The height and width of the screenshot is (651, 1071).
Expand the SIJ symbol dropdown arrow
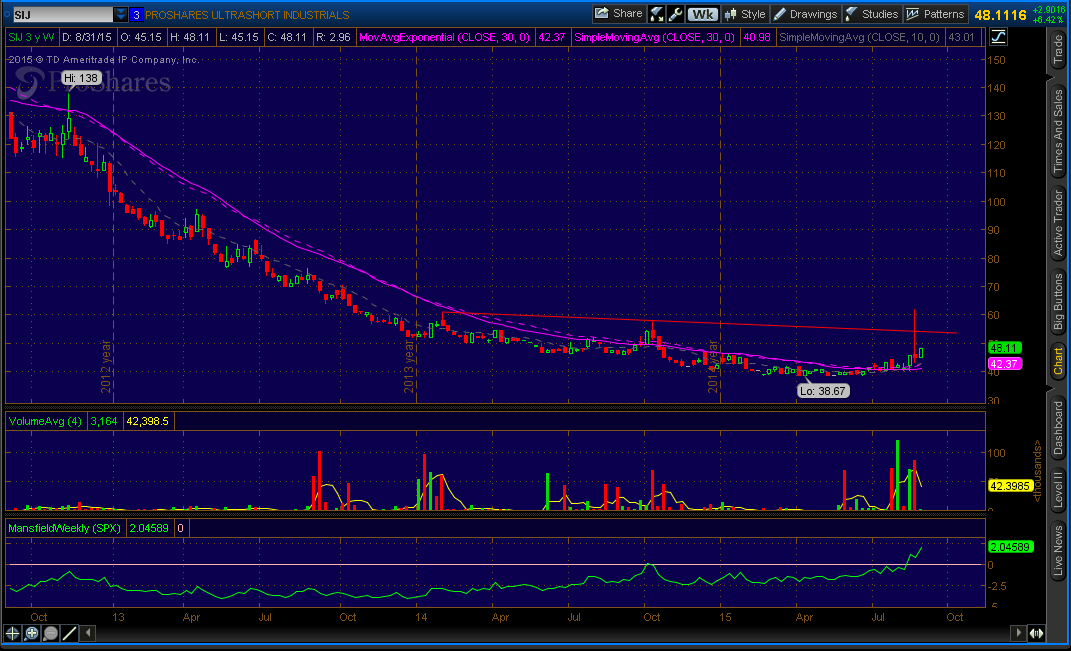121,15
